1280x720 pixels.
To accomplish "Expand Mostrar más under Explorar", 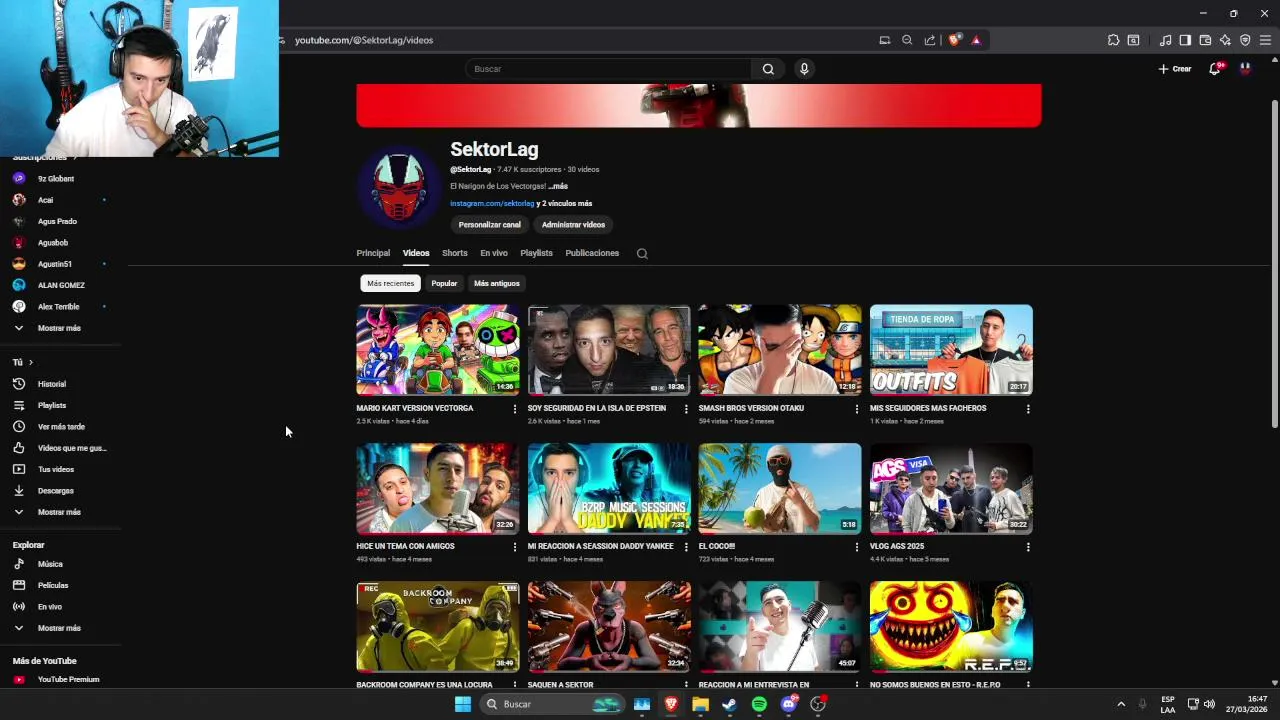I will 60,628.
